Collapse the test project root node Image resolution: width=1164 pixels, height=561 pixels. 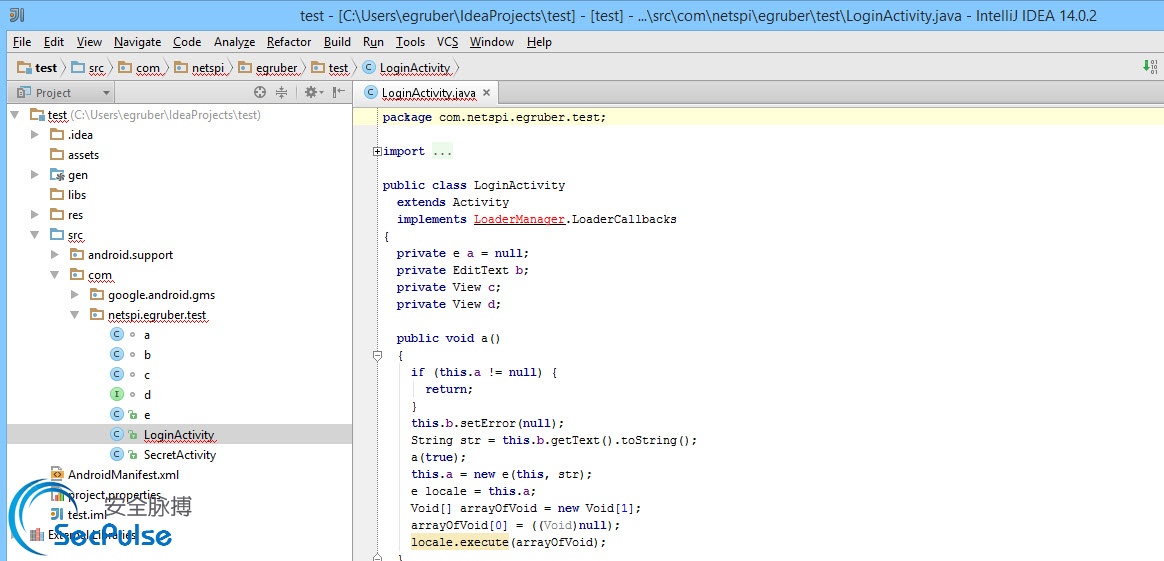[x=14, y=114]
